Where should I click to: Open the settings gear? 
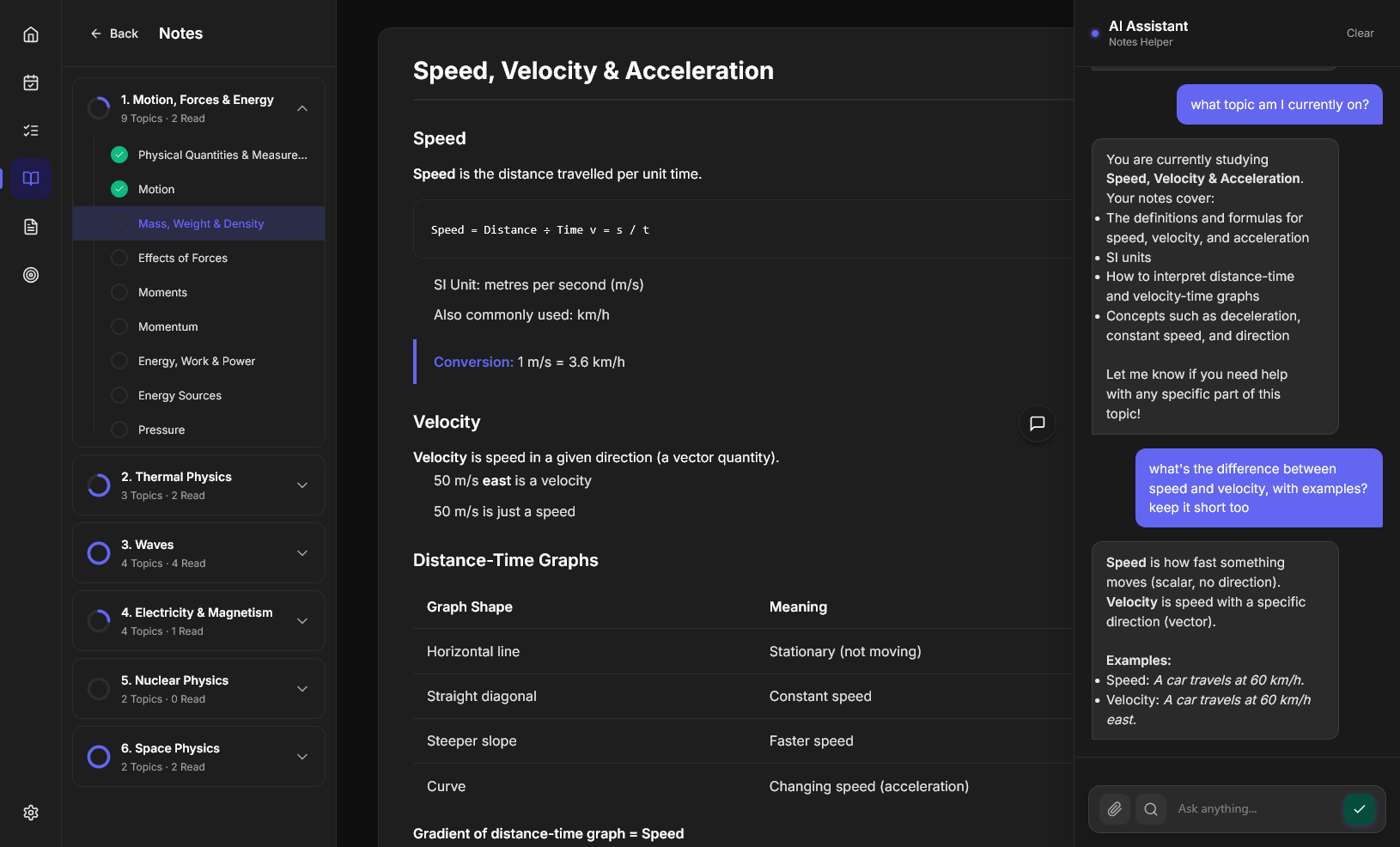(x=31, y=813)
